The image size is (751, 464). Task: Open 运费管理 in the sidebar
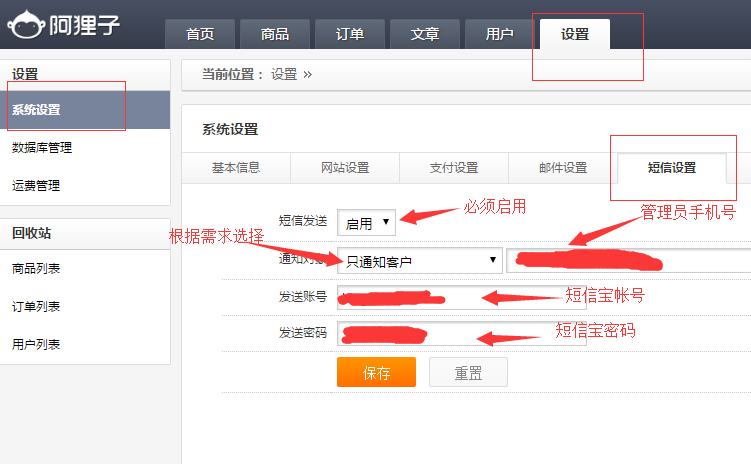36,186
